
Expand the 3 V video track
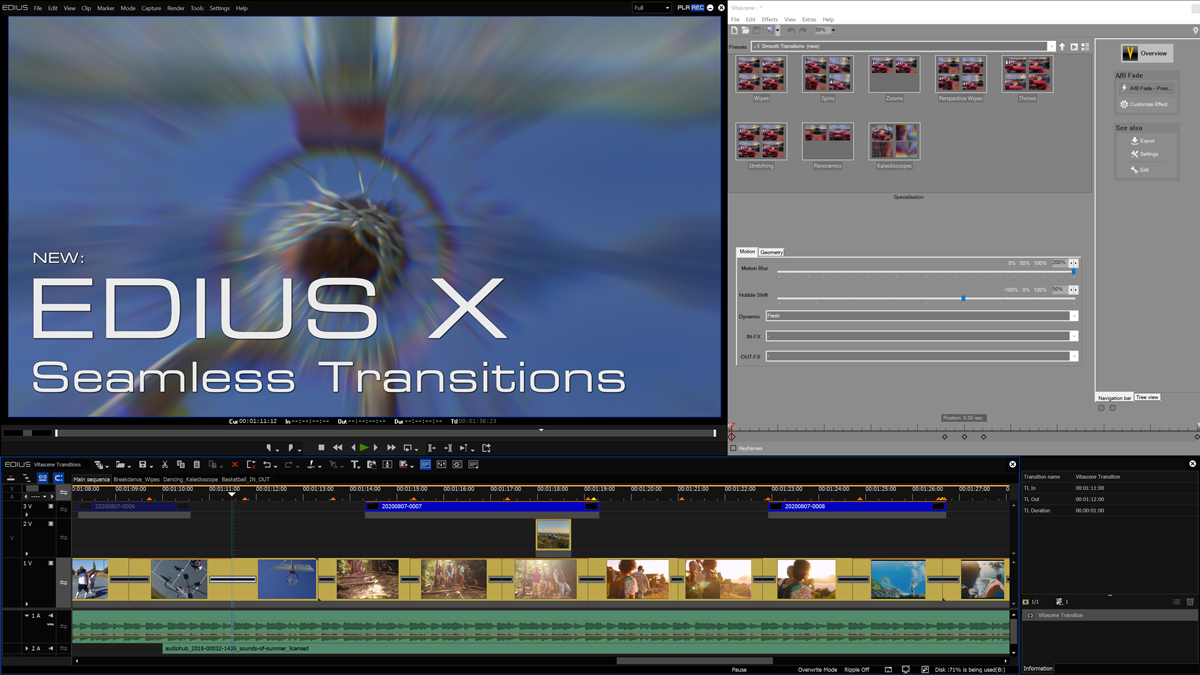click(27, 514)
